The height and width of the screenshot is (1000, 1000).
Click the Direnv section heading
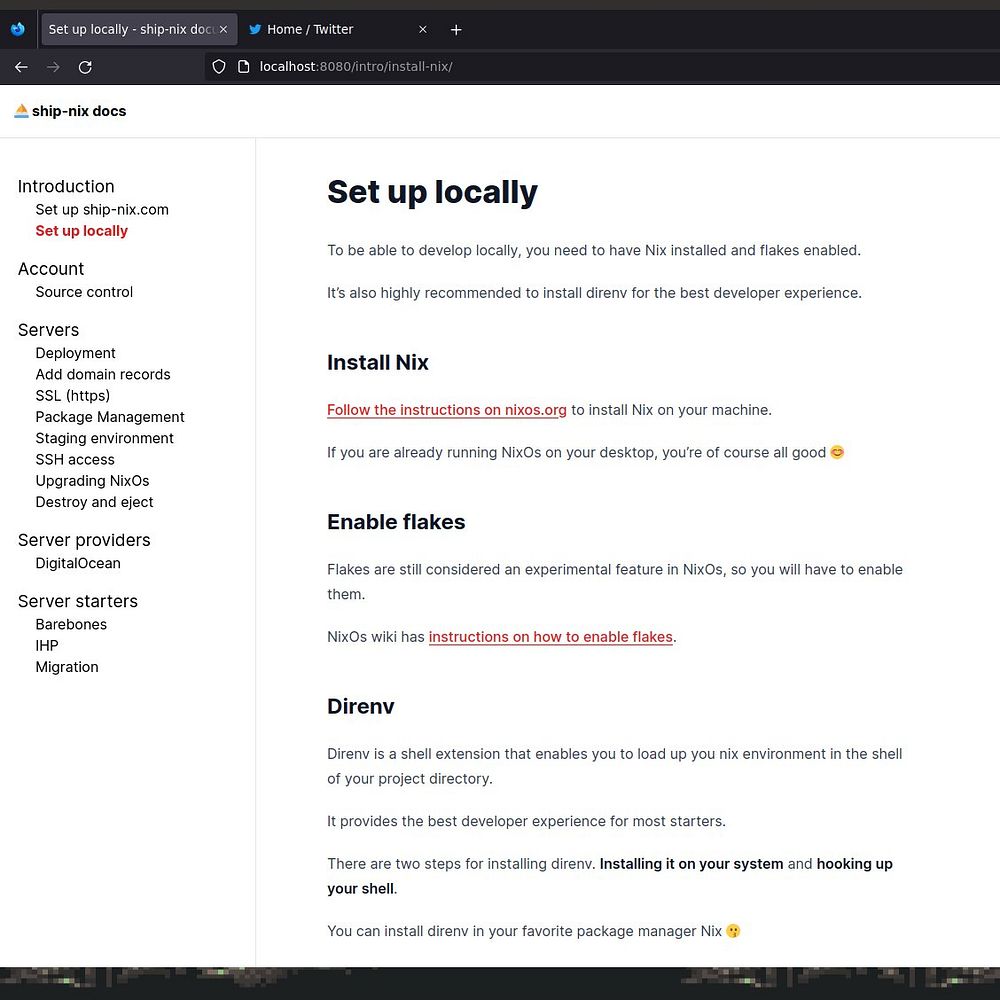click(x=360, y=707)
